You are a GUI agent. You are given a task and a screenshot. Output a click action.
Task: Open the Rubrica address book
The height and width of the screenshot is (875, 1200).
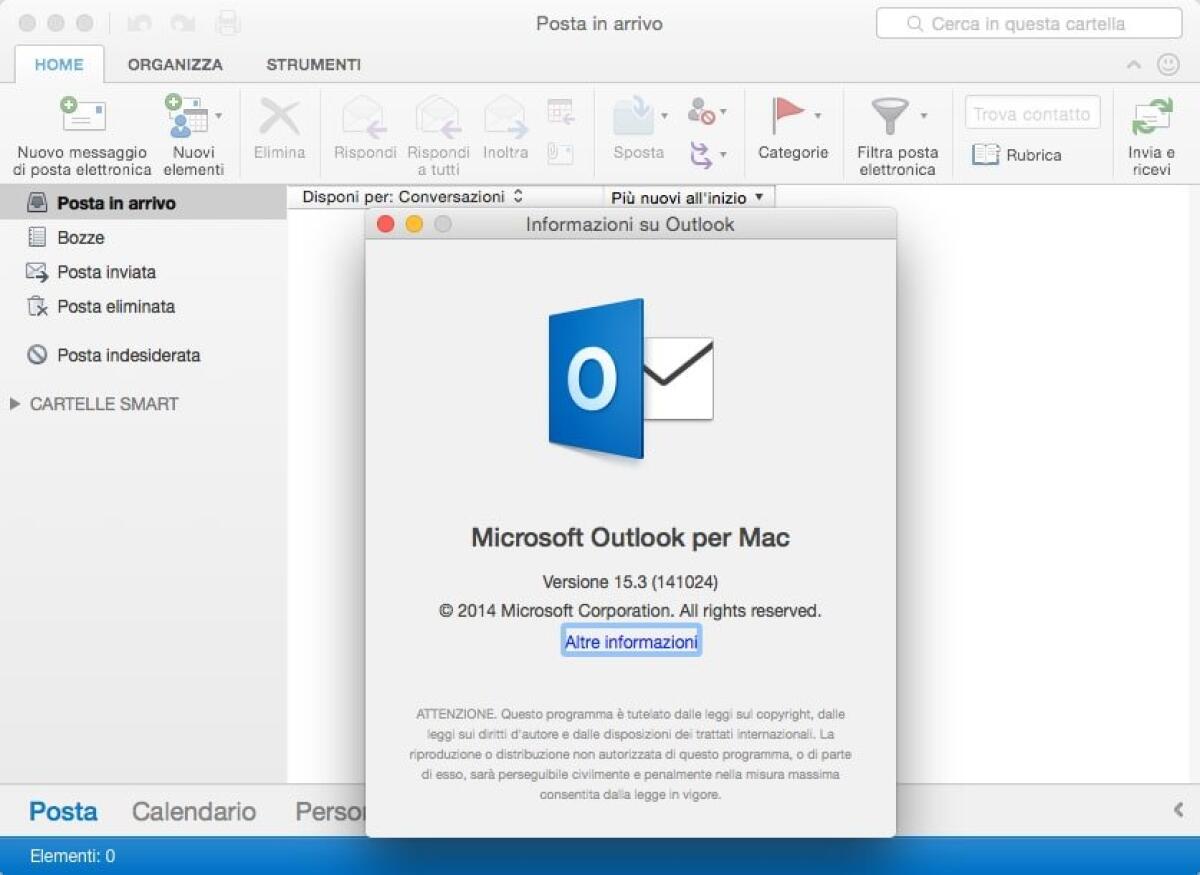(1032, 155)
